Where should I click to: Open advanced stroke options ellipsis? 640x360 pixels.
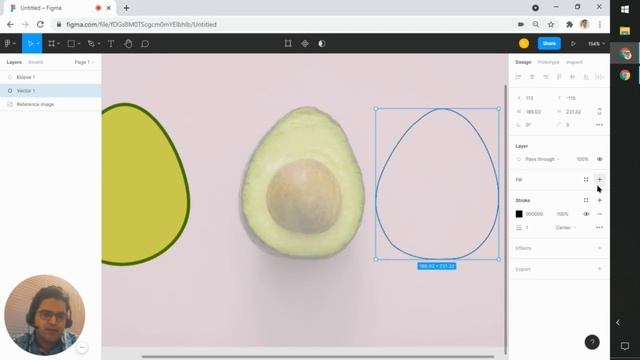point(599,227)
